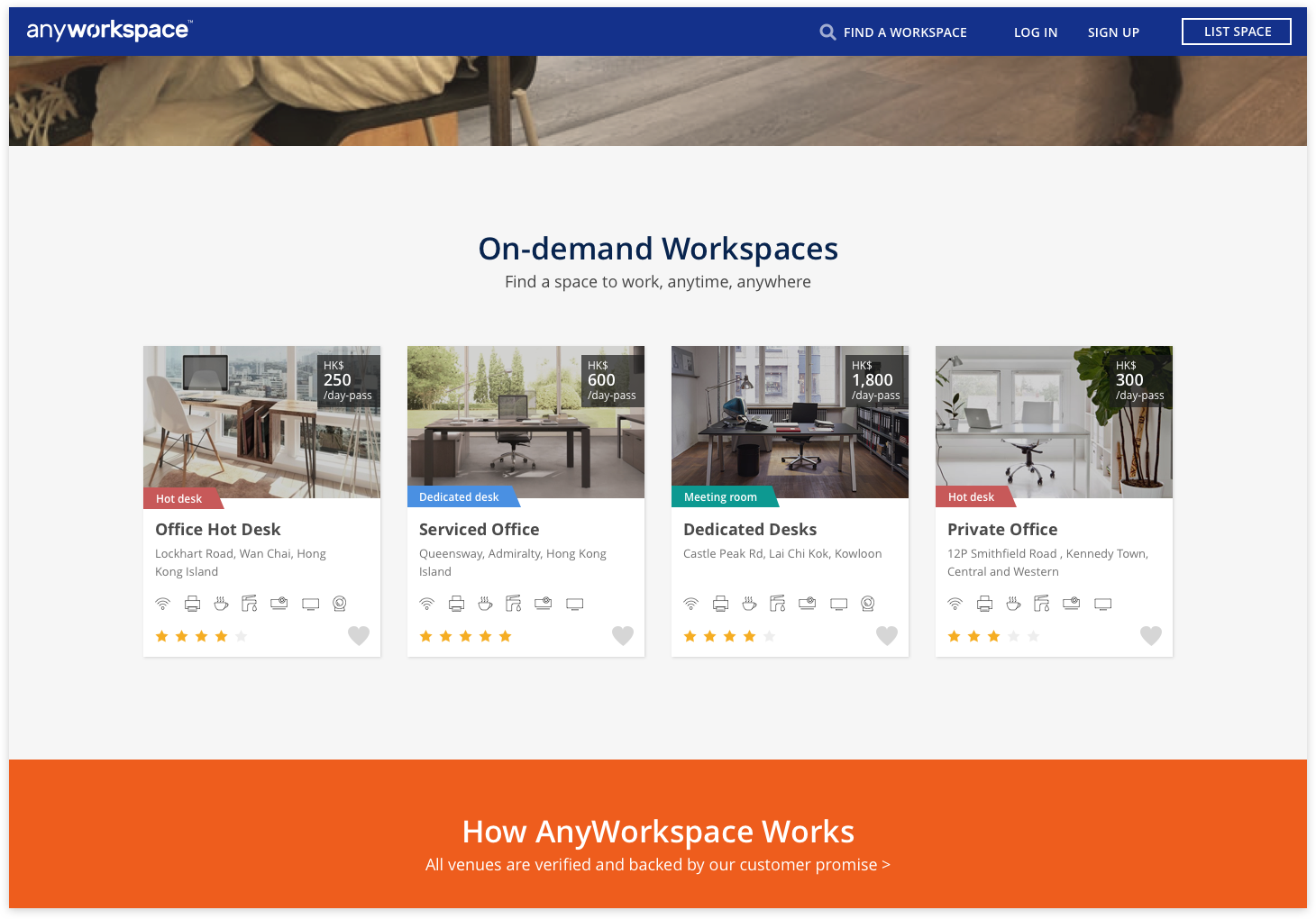Click the water tap icon on Private Office card
The width and height of the screenshot is (1316, 919).
(x=1042, y=604)
